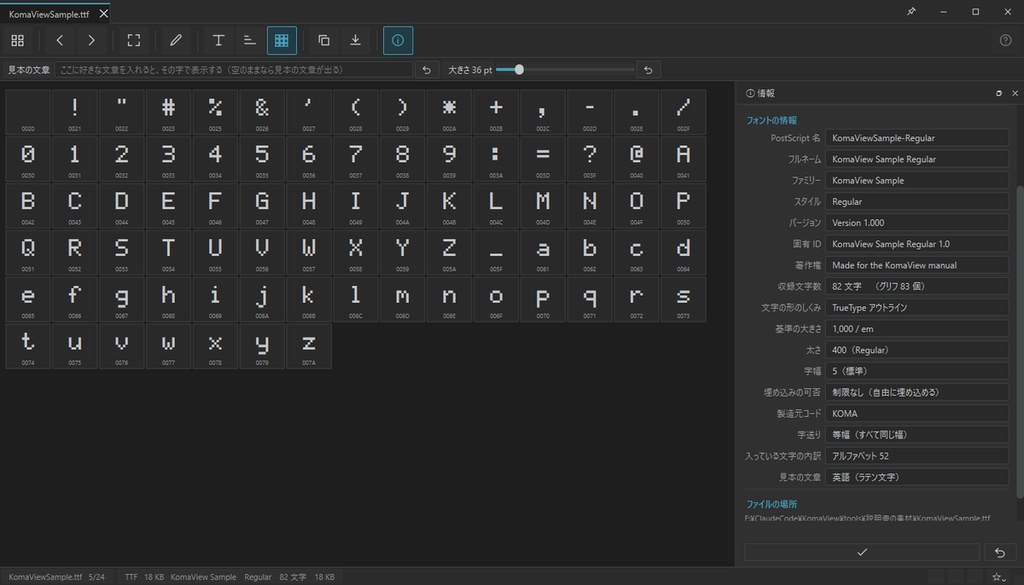Open the font list grid view
Image resolution: width=1024 pixels, height=585 pixels.
tap(18, 40)
